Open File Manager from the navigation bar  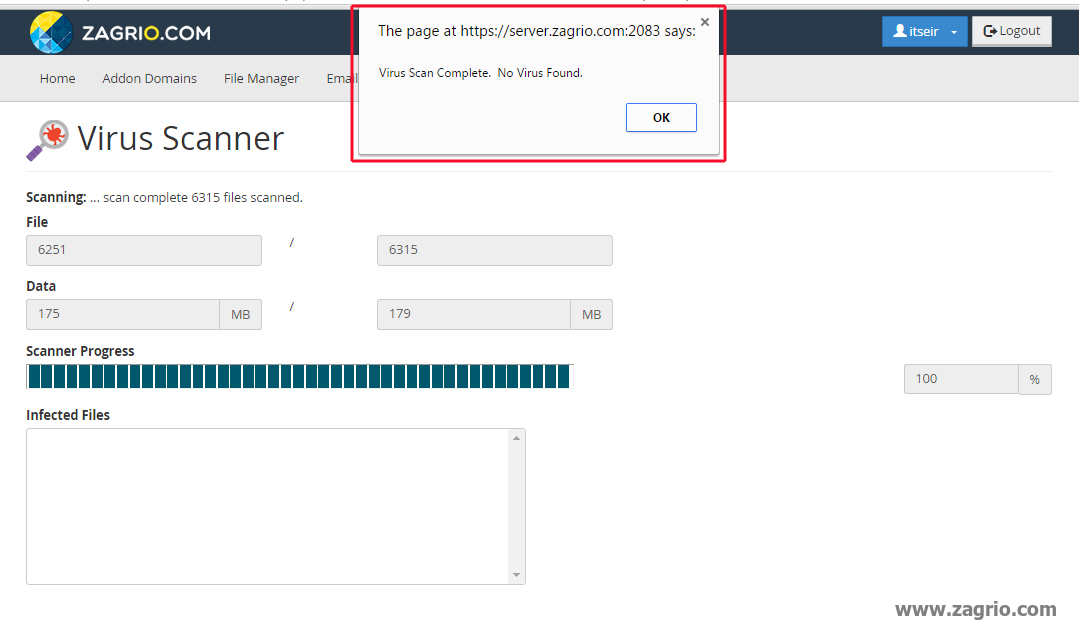[261, 79]
